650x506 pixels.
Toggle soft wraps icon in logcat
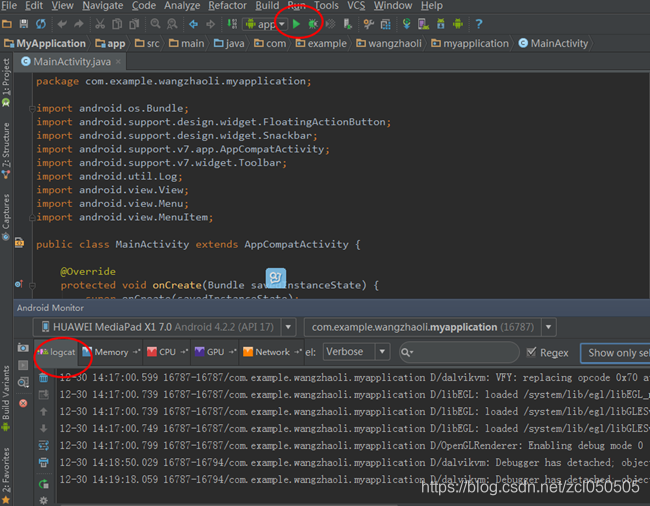tap(43, 445)
